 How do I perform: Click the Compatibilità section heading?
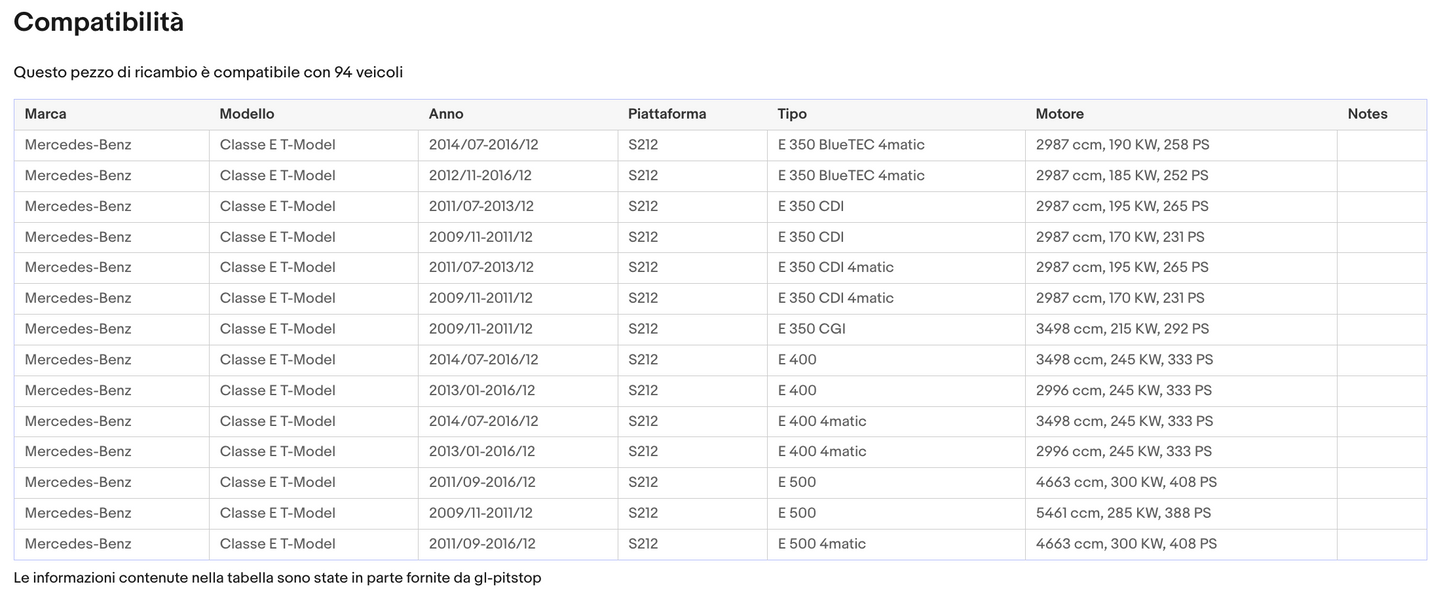99,22
